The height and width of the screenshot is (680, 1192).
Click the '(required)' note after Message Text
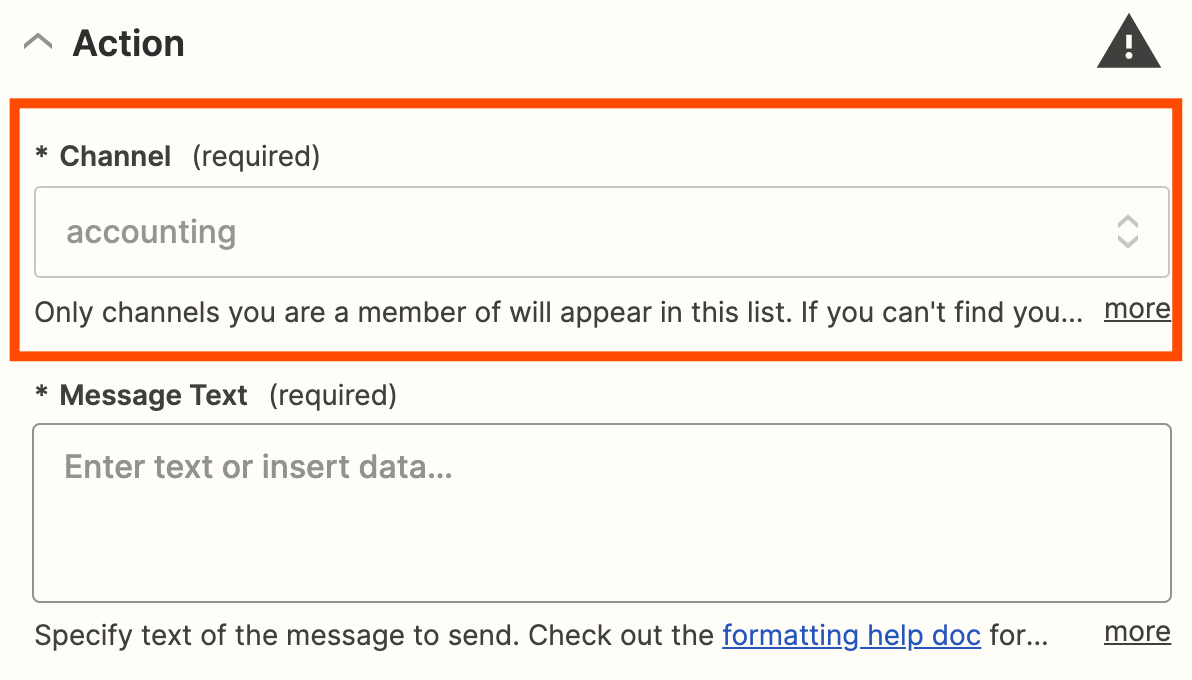tap(333, 396)
